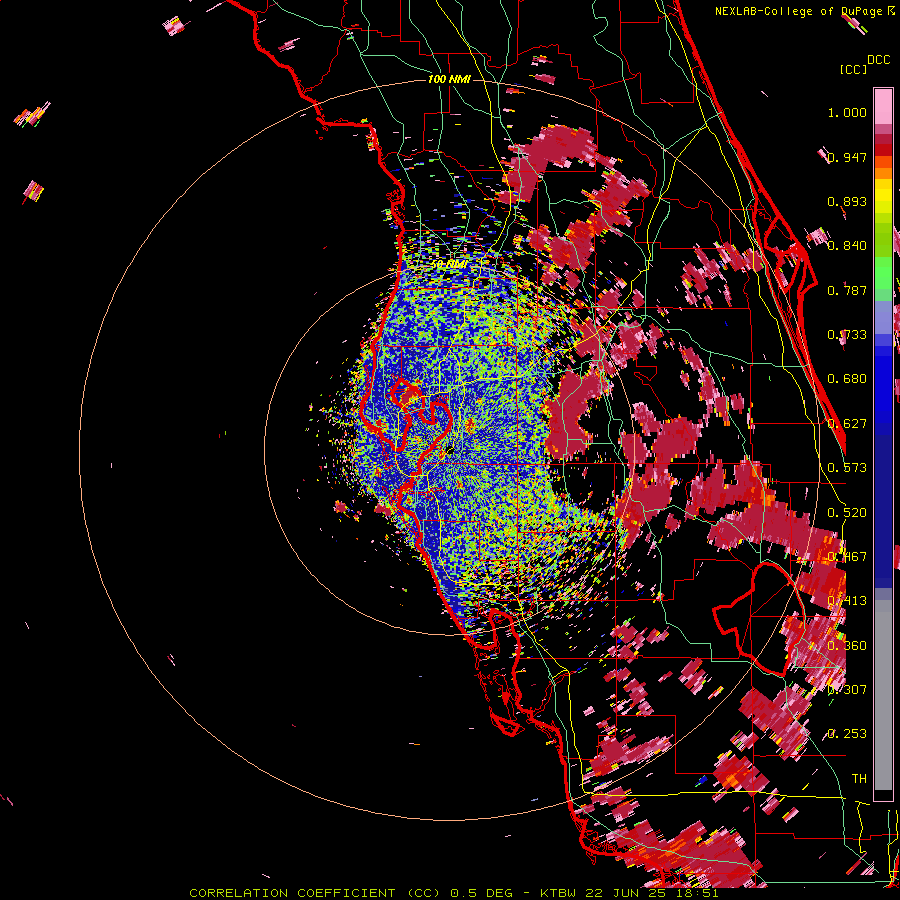
Task: Select the 0.520 scale value
Action: pyautogui.click(x=847, y=513)
